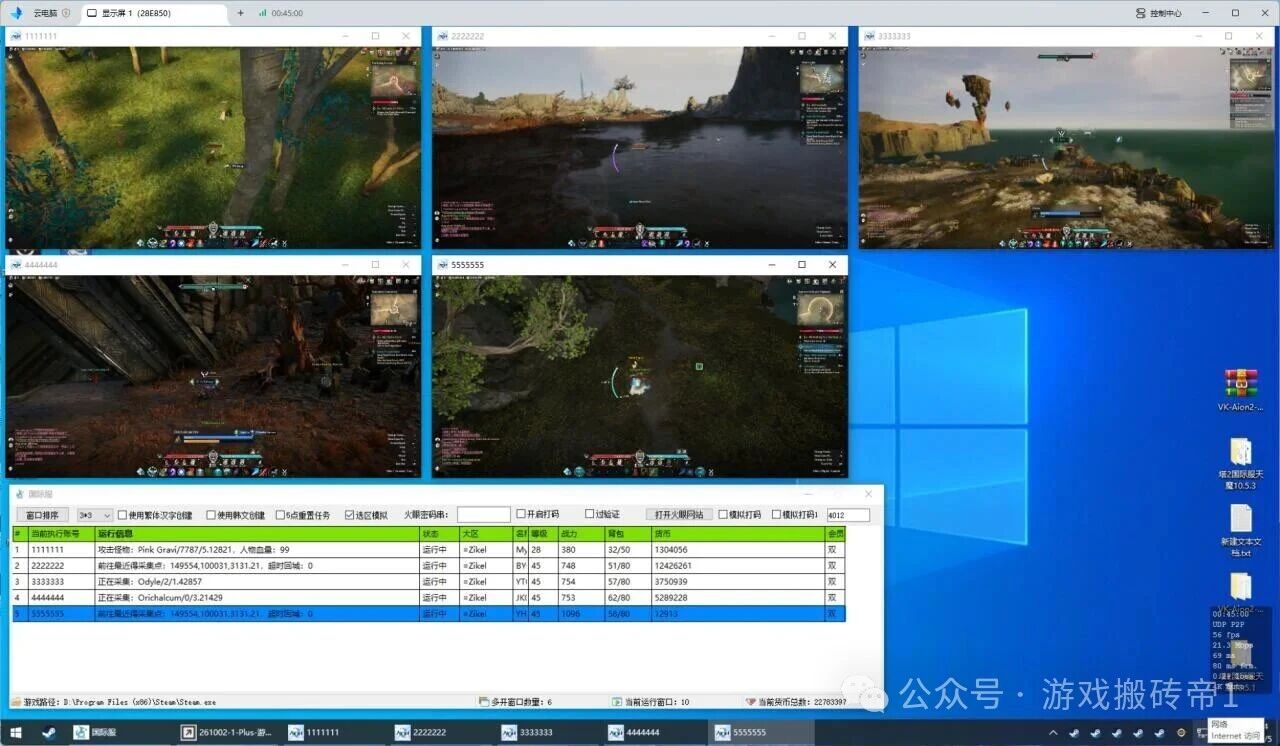Click the input field containing 4012
The image size is (1280, 746).
click(848, 515)
